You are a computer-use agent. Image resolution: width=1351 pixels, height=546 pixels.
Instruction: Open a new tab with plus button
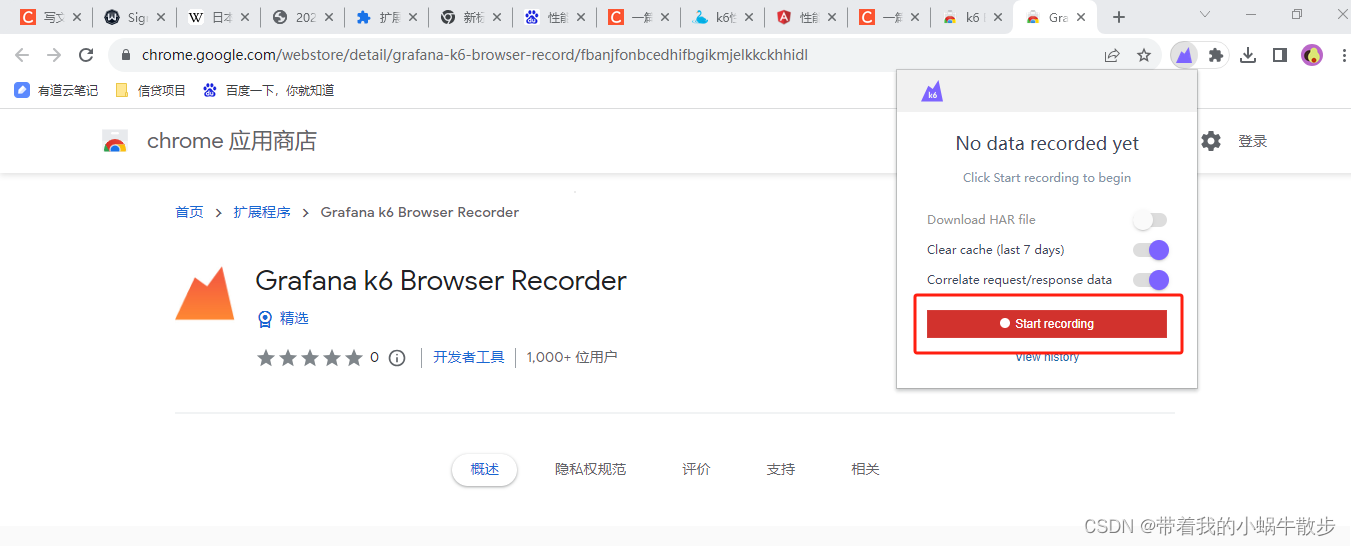click(x=1119, y=17)
